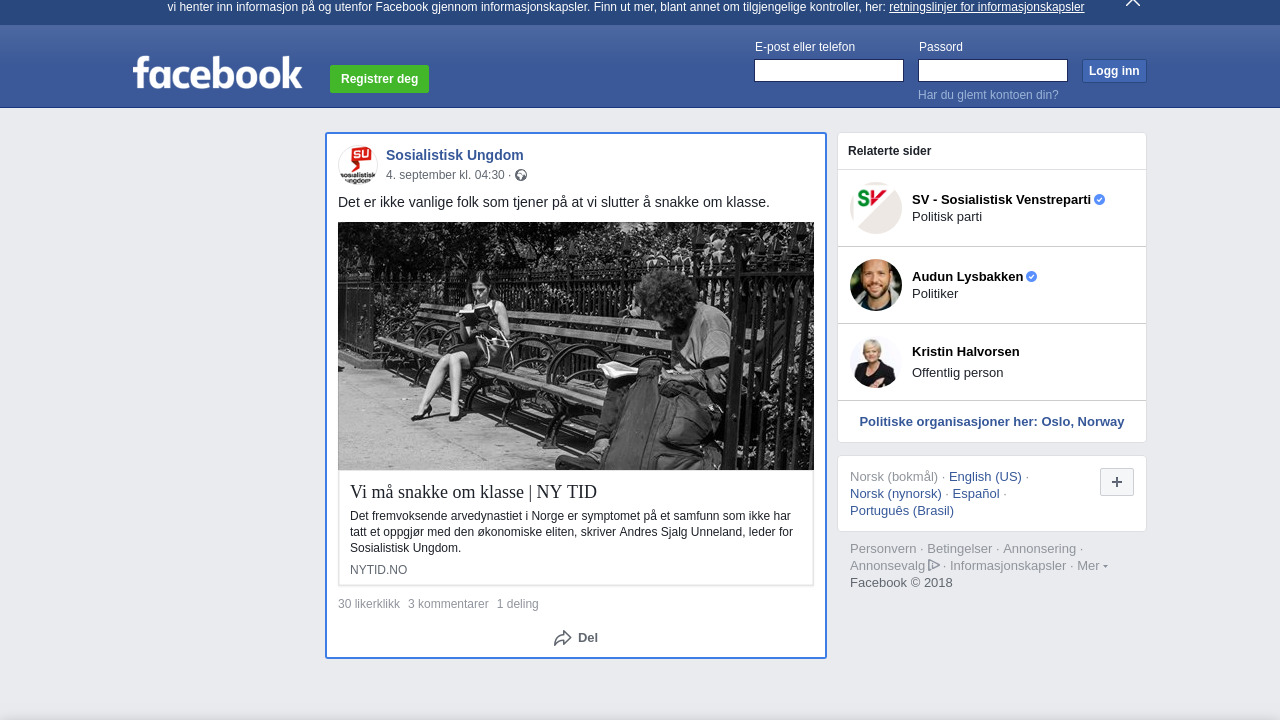The height and width of the screenshot is (720, 1280).
Task: Click the plus button for more languages
Action: coord(1117,482)
